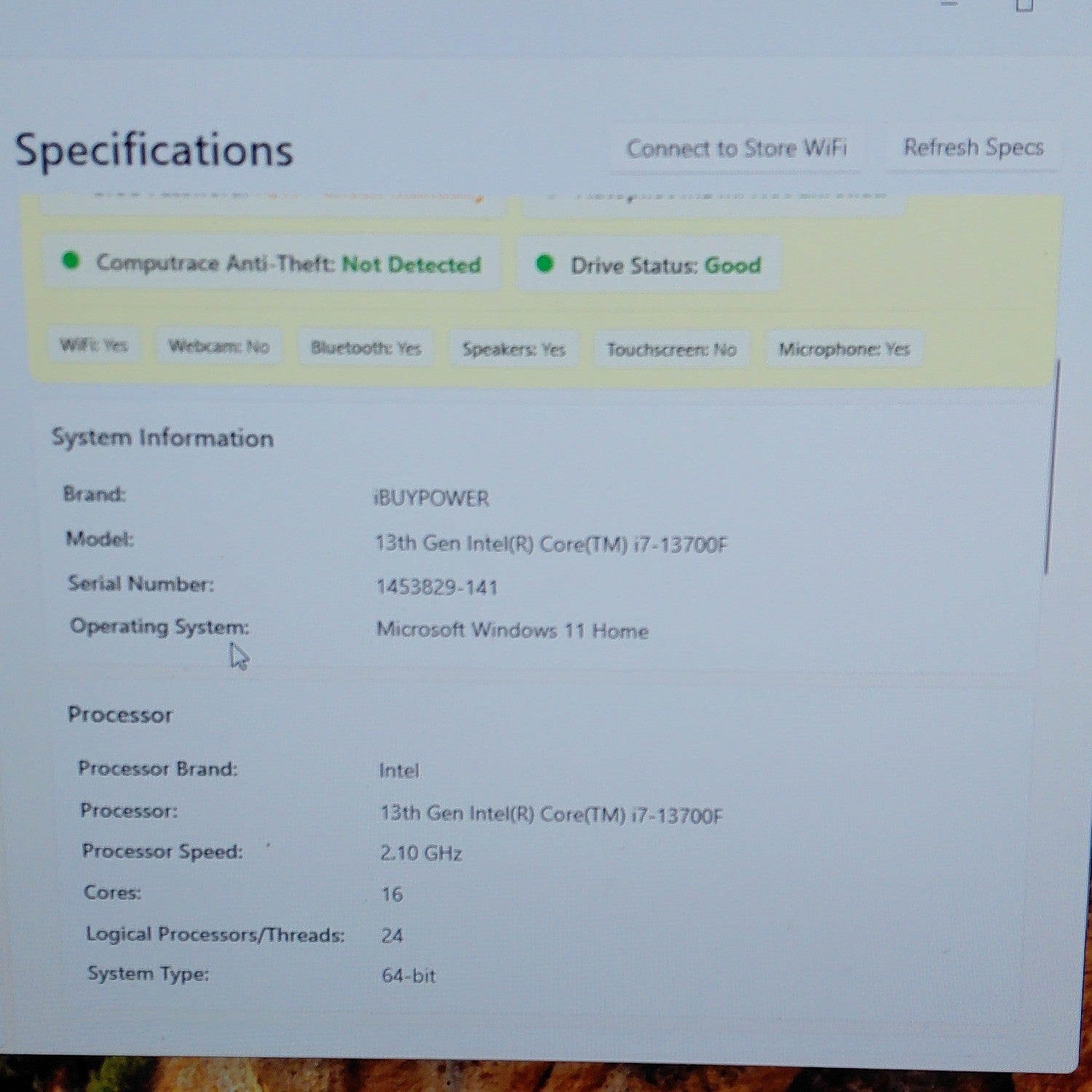
Task: Click the Webcam: No chip
Action: [219, 347]
